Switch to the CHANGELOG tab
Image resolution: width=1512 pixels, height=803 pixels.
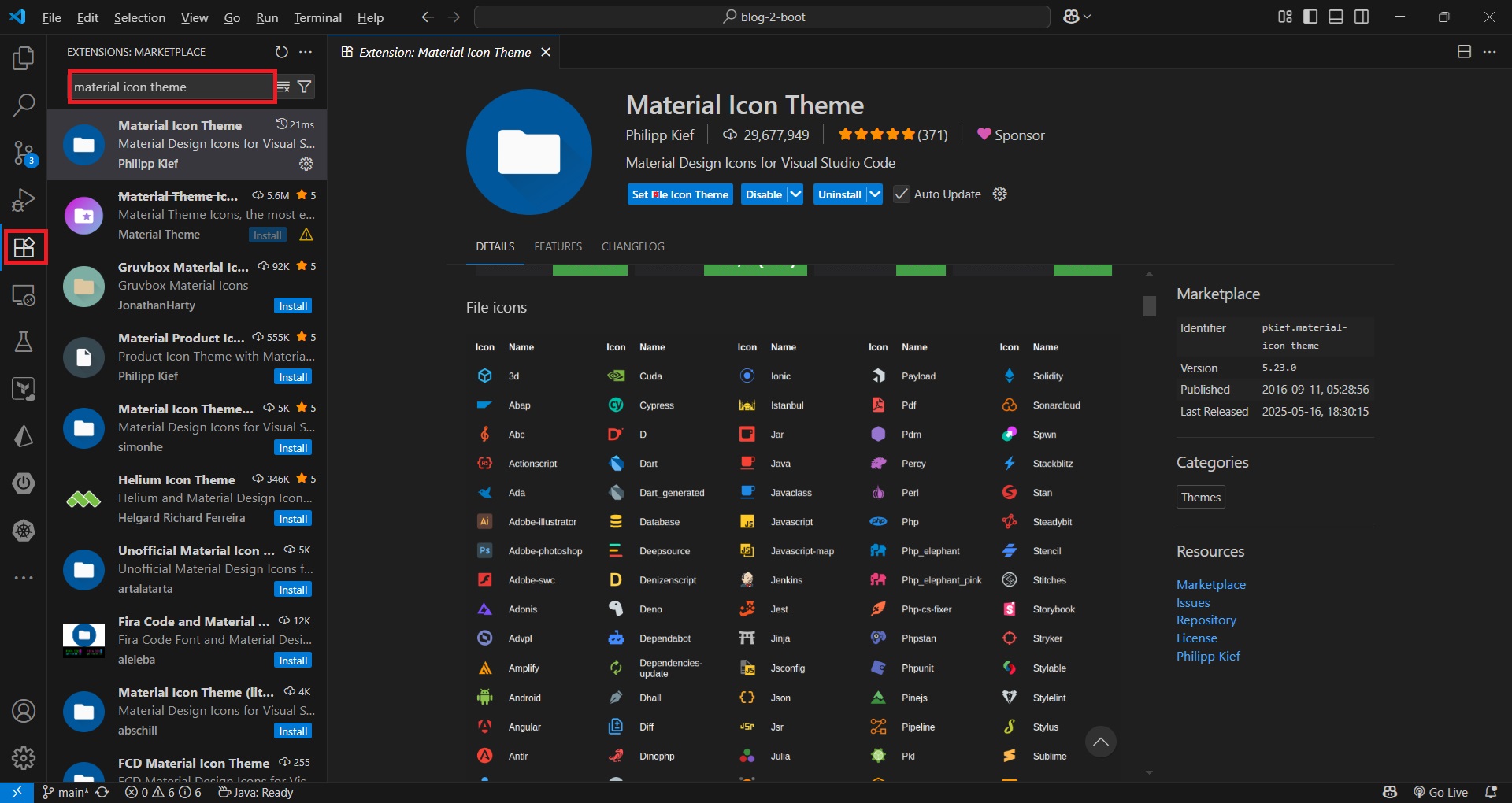tap(632, 246)
